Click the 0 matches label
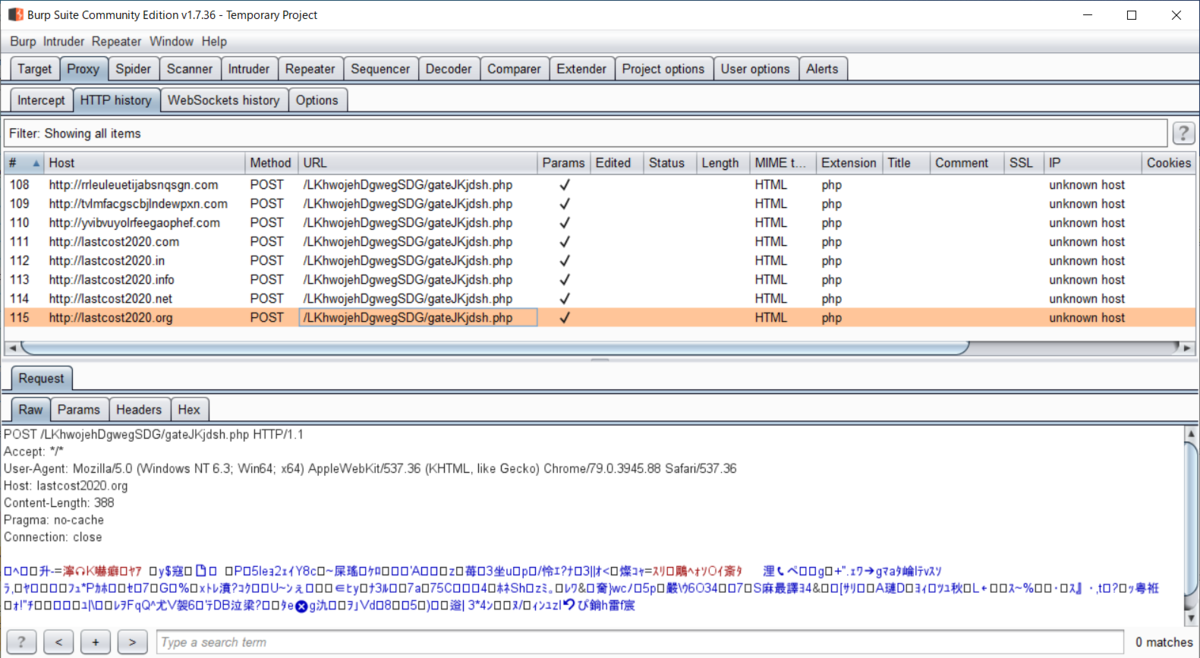The width and height of the screenshot is (1200, 658). click(x=1164, y=642)
